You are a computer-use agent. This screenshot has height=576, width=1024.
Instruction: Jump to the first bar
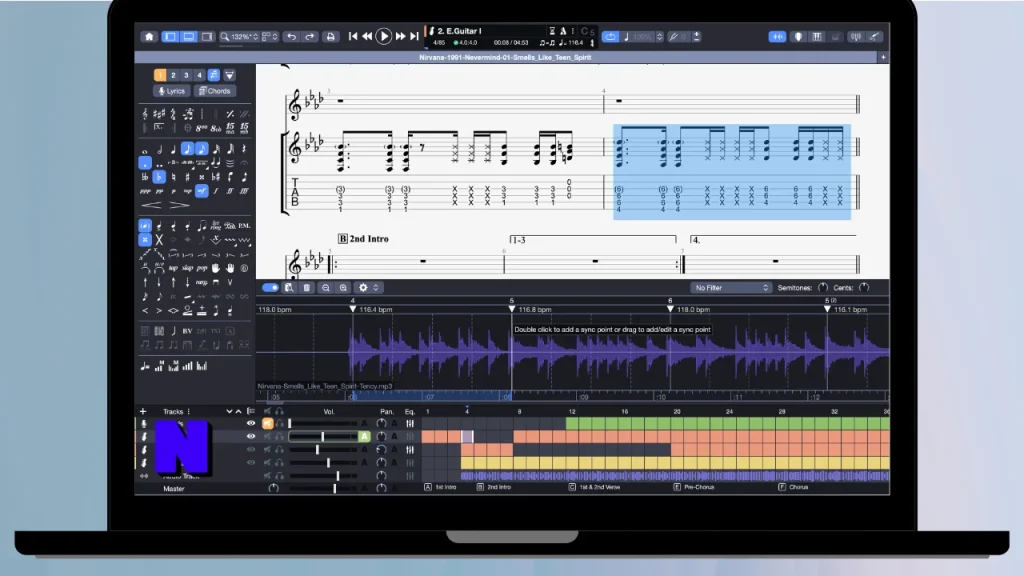(x=353, y=37)
